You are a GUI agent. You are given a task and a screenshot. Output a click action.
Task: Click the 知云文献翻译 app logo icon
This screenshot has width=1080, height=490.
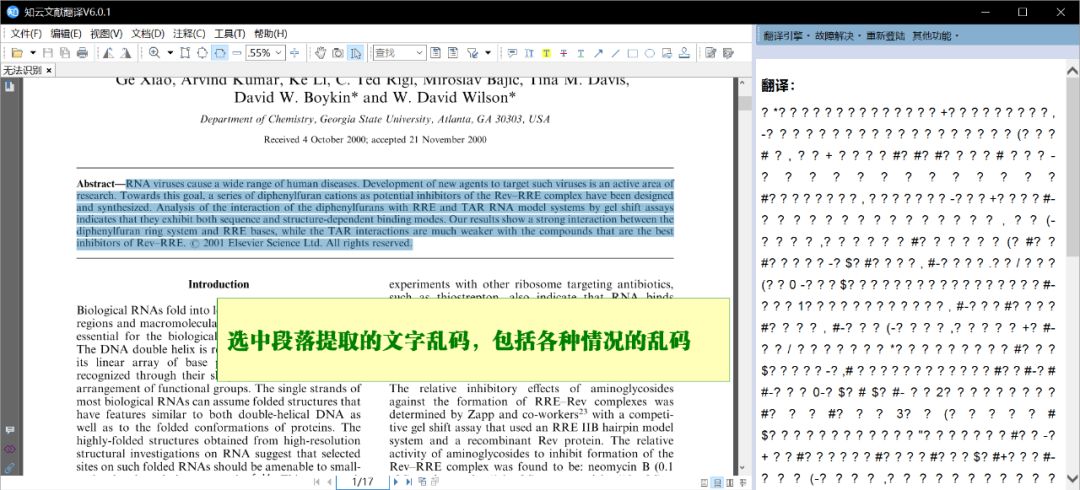tap(12, 12)
